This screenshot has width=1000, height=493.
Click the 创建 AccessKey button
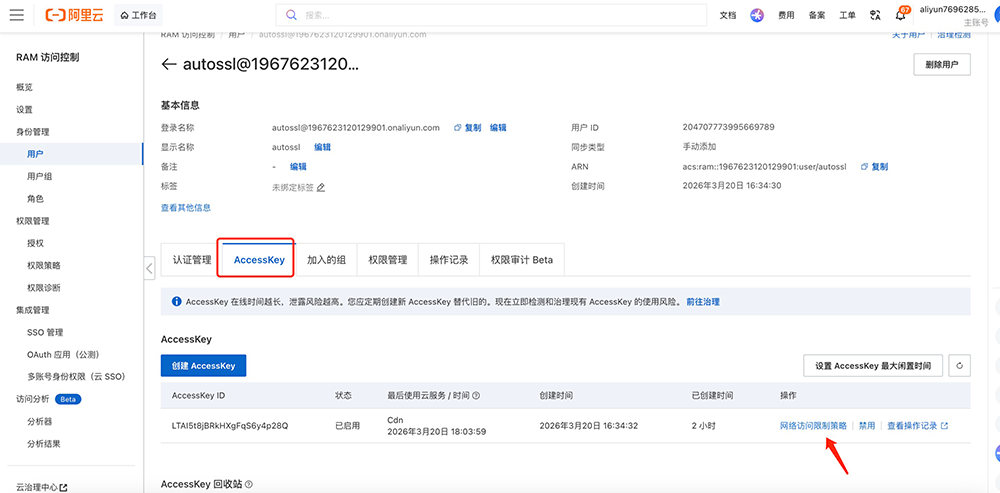click(x=203, y=366)
